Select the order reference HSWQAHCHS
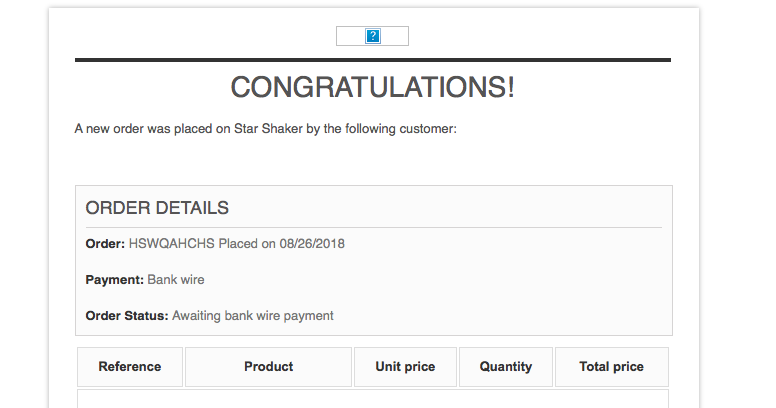Screen dimensions: 776x408 [172, 244]
